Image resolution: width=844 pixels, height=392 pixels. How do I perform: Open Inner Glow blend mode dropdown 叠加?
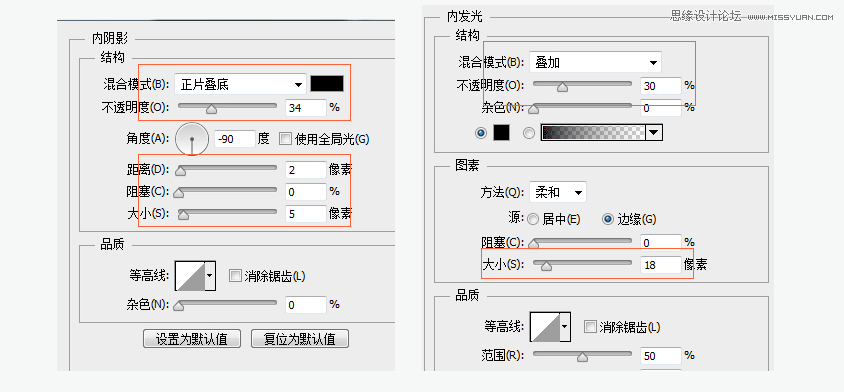595,62
